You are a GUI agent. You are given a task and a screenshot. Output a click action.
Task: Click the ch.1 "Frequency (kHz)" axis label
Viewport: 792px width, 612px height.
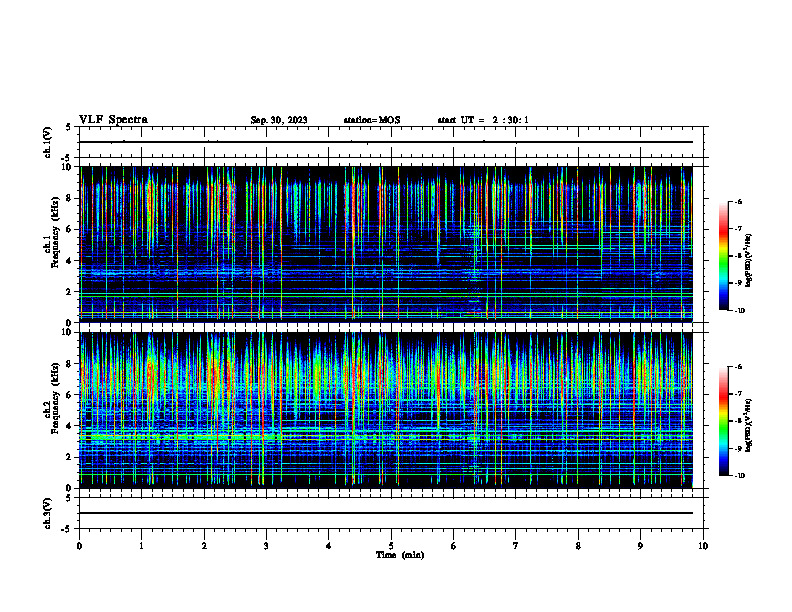tap(56, 232)
